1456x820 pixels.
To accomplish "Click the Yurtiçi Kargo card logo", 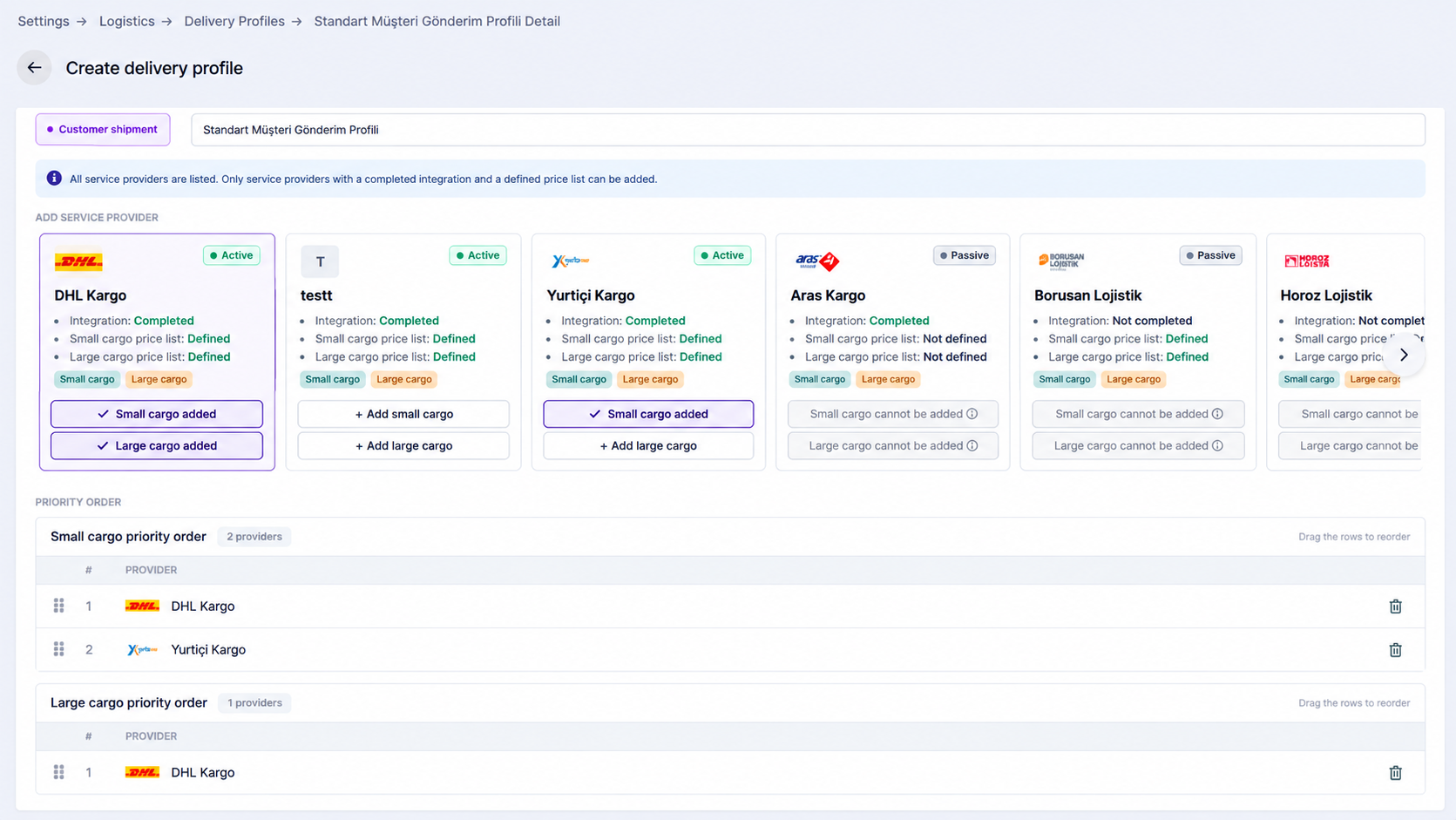I will click(x=571, y=261).
